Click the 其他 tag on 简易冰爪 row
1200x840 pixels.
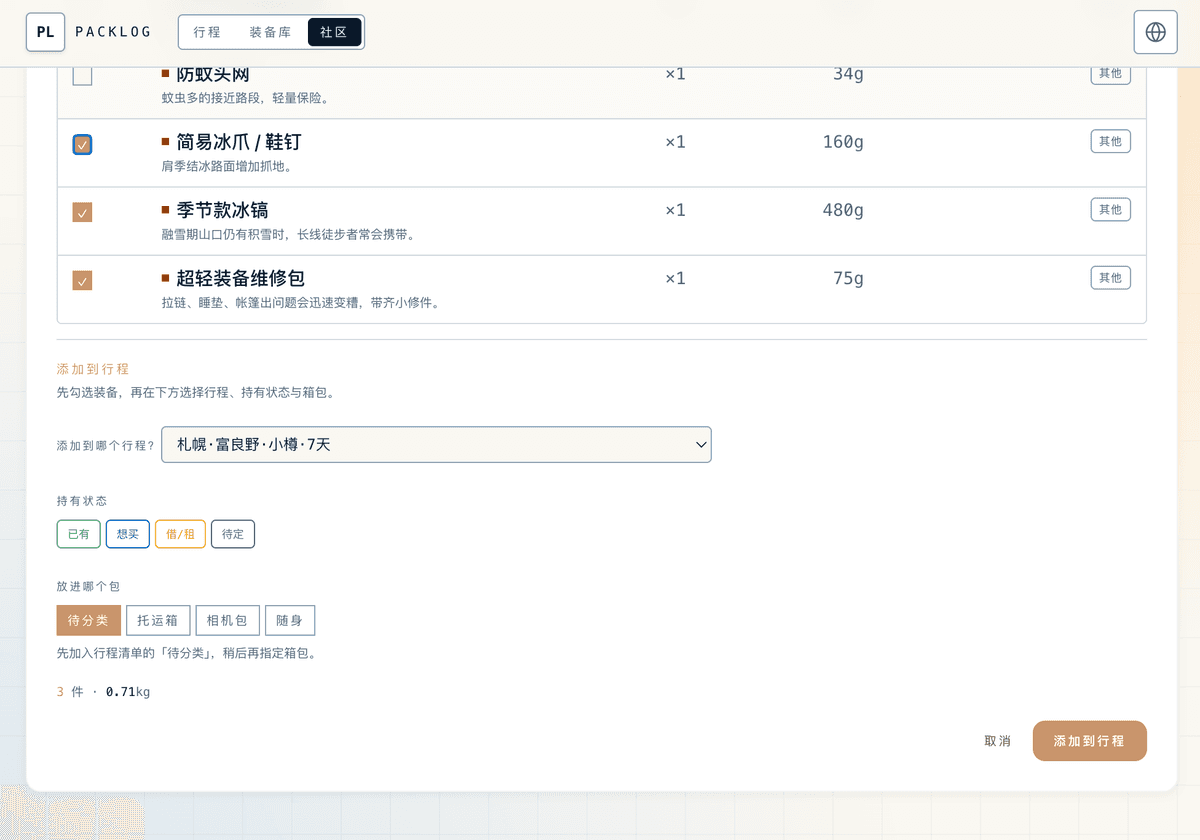(1110, 141)
